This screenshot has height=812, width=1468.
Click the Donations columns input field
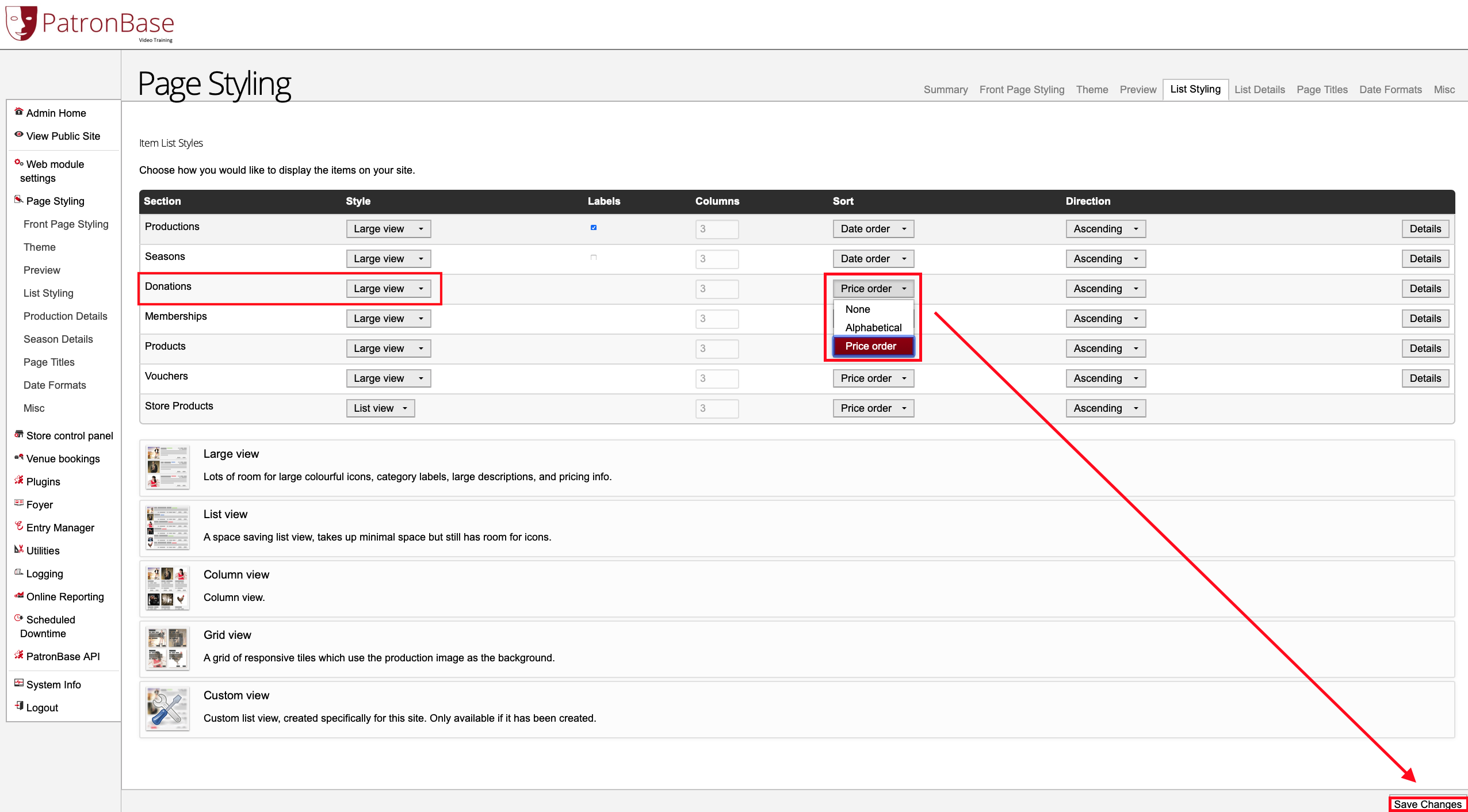(716, 289)
